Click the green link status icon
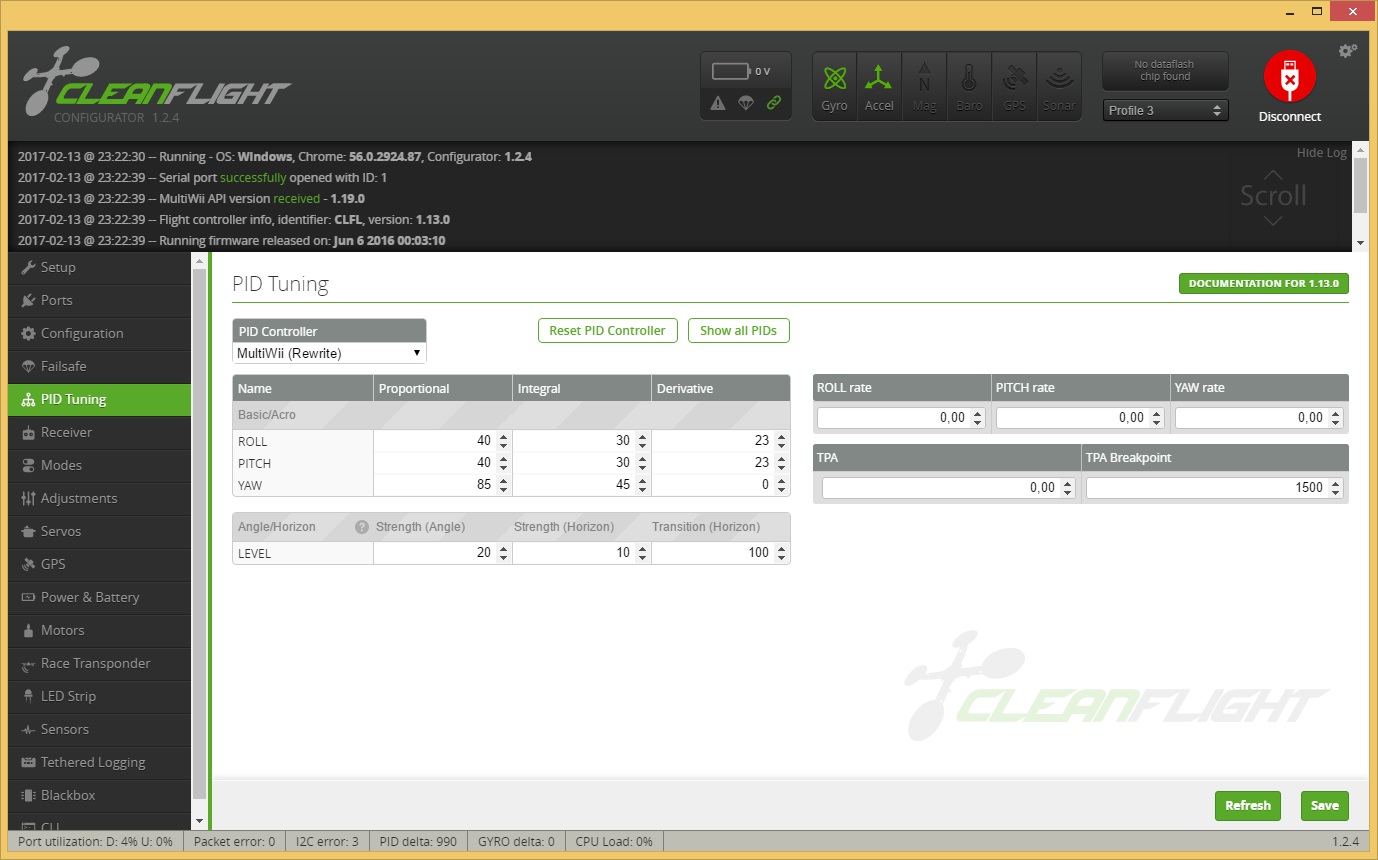 (x=773, y=103)
